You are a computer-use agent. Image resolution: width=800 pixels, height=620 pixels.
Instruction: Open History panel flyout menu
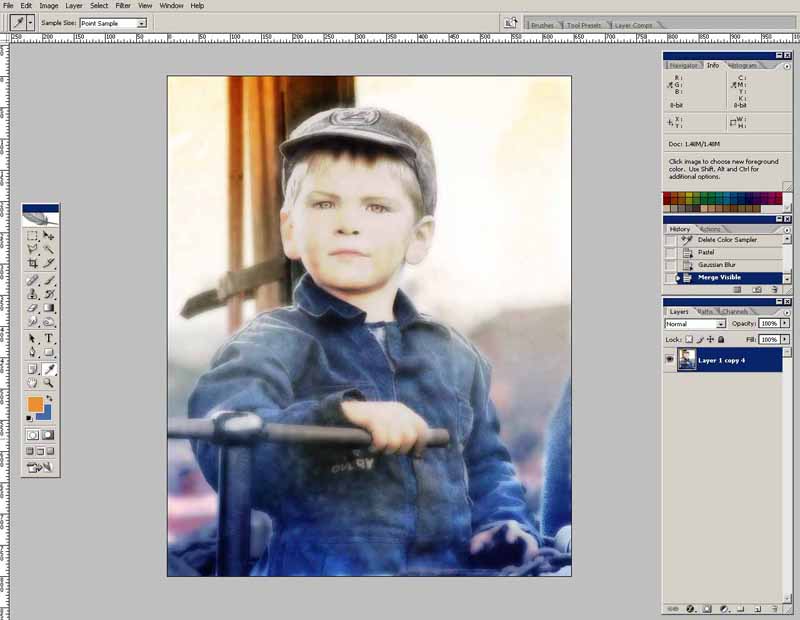(x=787, y=229)
